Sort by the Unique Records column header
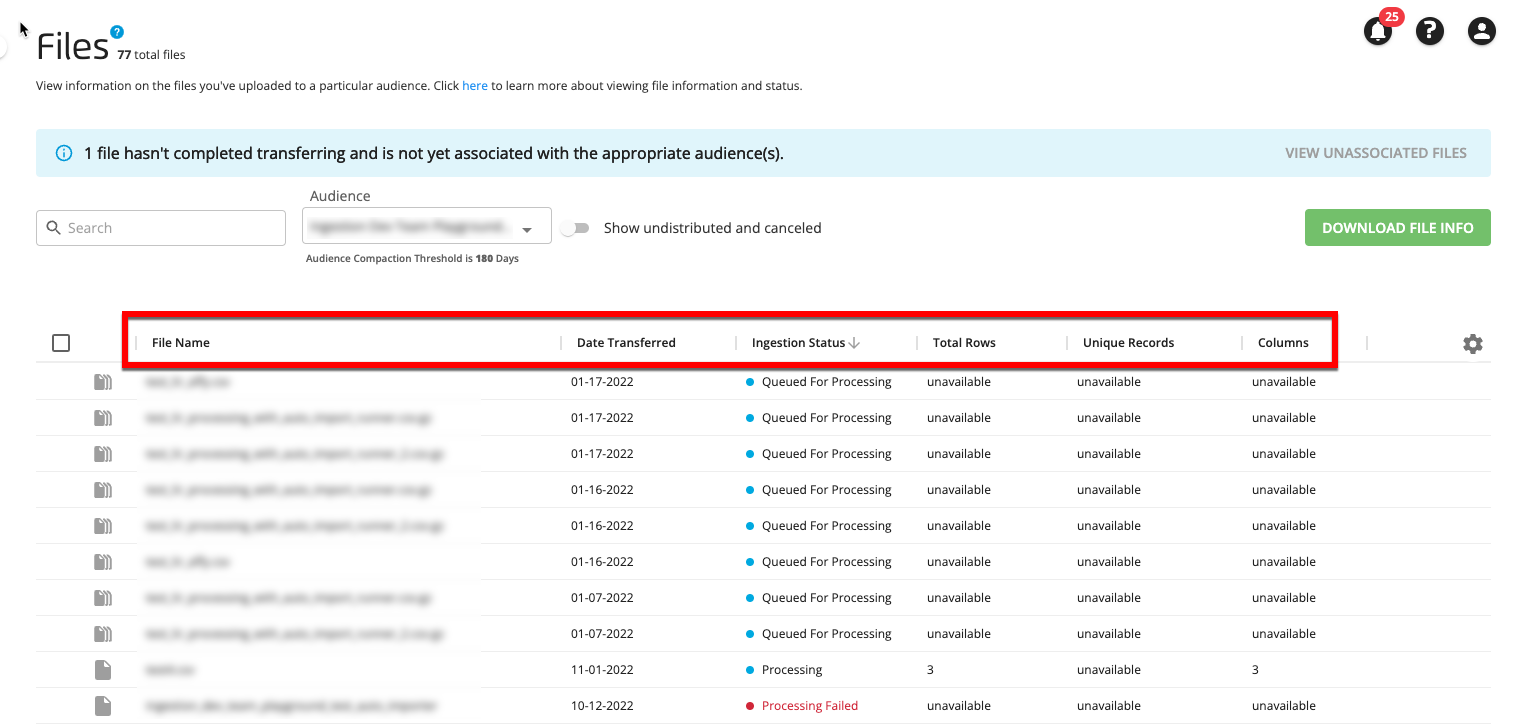Screen dimensions: 1516x727 (1128, 343)
